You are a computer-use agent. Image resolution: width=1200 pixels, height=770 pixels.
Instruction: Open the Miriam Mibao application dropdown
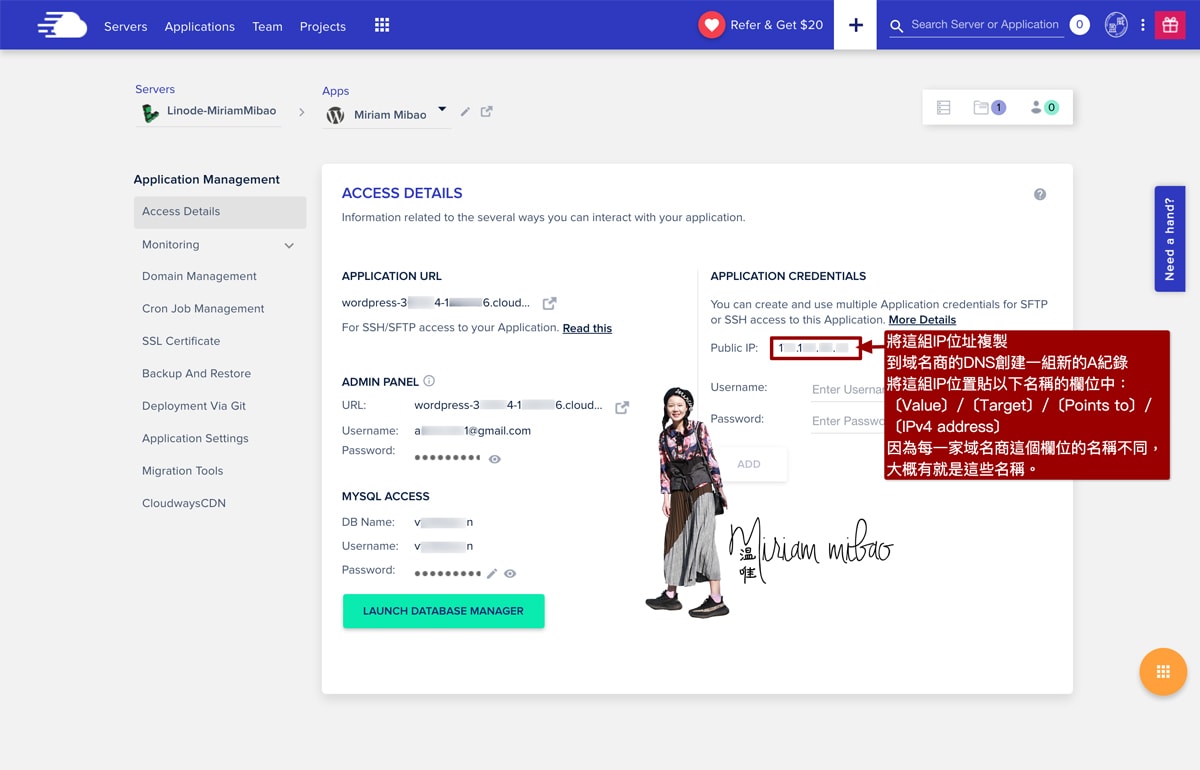(x=442, y=110)
